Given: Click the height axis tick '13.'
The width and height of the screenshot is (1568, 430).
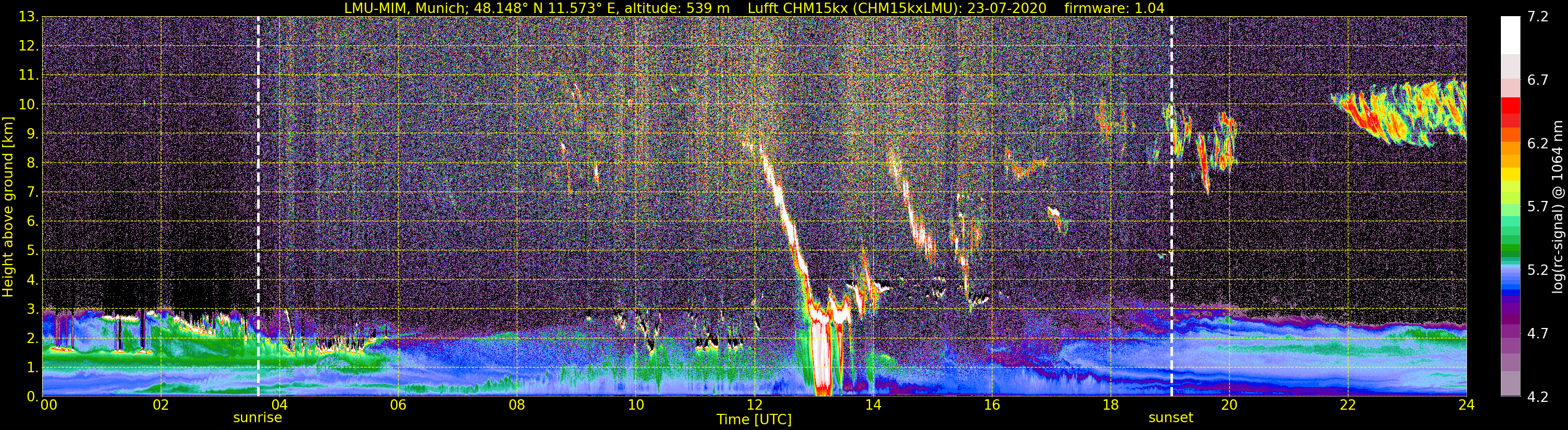Looking at the screenshot, I should pyautogui.click(x=28, y=17).
